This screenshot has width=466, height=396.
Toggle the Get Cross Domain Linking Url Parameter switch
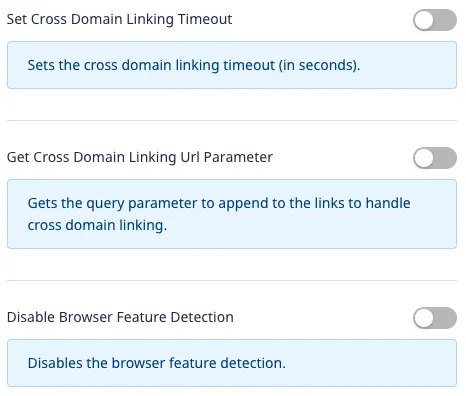pos(435,158)
